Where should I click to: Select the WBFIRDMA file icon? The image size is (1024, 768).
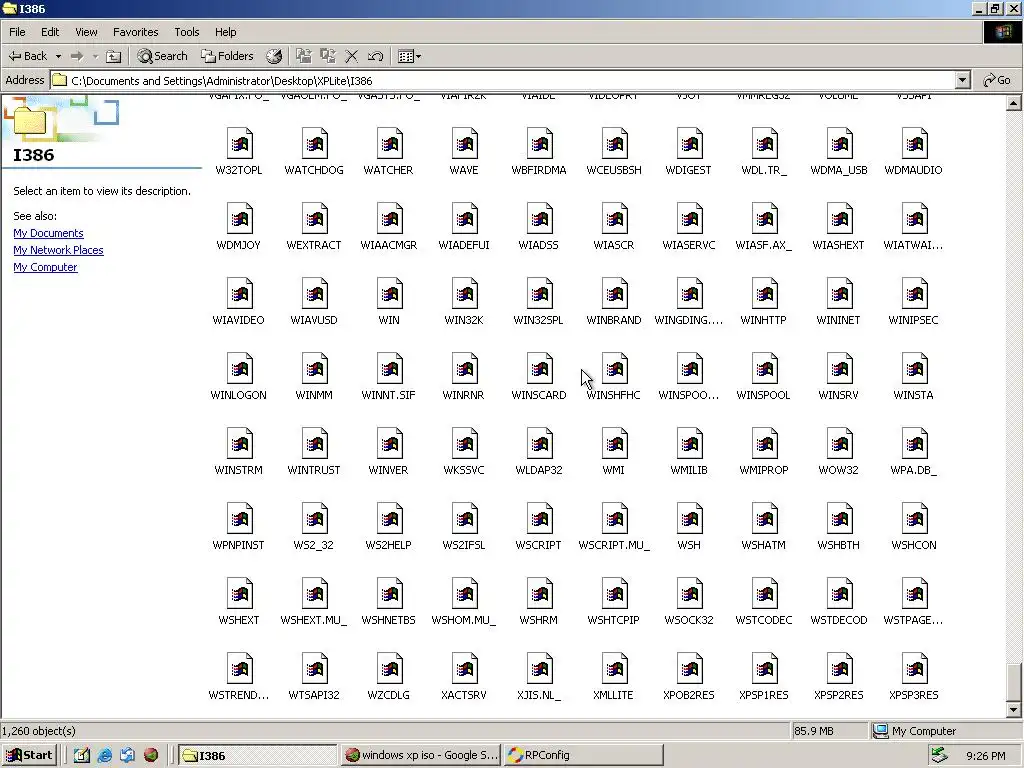coord(539,142)
